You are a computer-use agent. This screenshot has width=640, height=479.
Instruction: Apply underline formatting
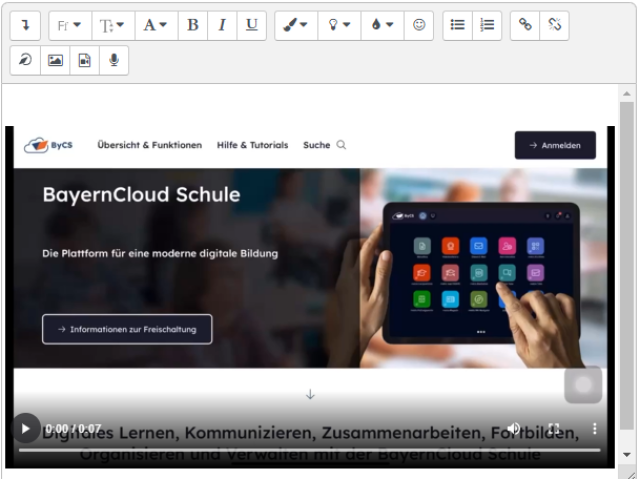[x=251, y=26]
